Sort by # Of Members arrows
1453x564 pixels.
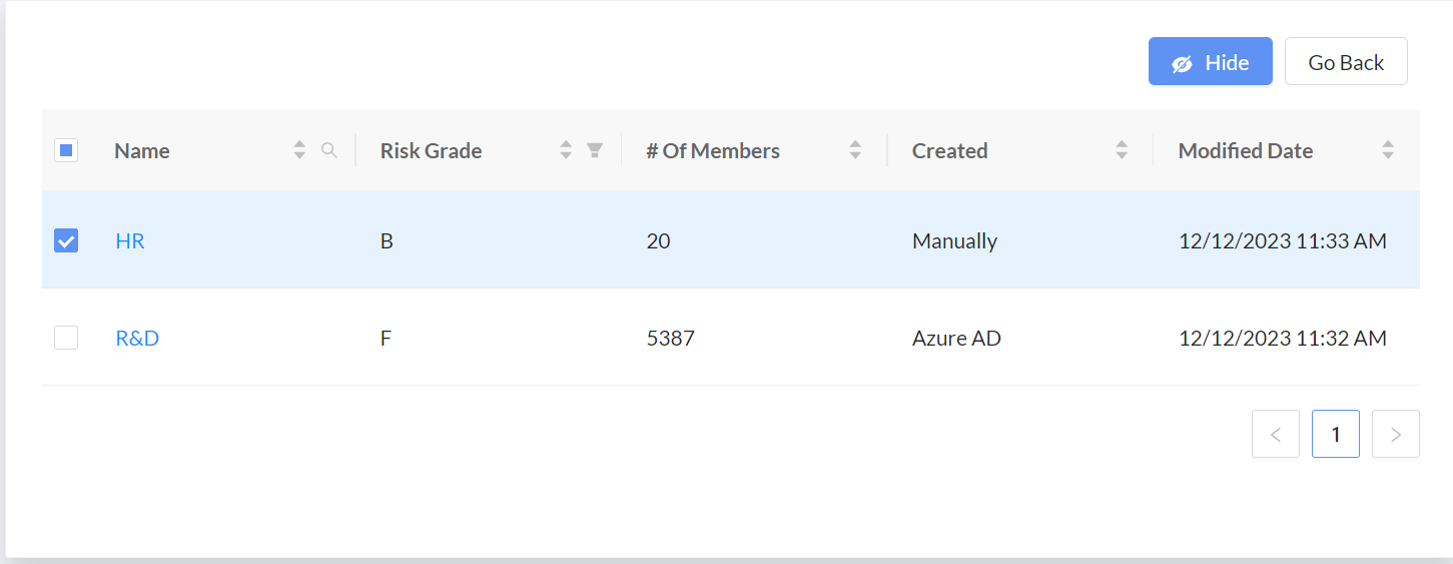855,150
